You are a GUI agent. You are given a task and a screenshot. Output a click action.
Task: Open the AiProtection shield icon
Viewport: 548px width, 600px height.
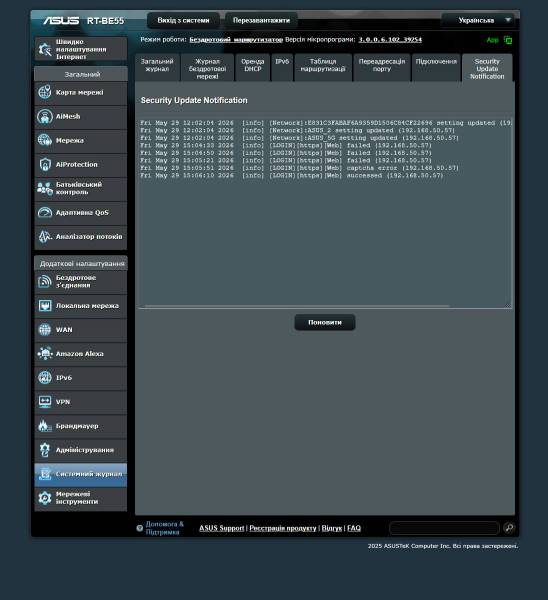point(44,165)
